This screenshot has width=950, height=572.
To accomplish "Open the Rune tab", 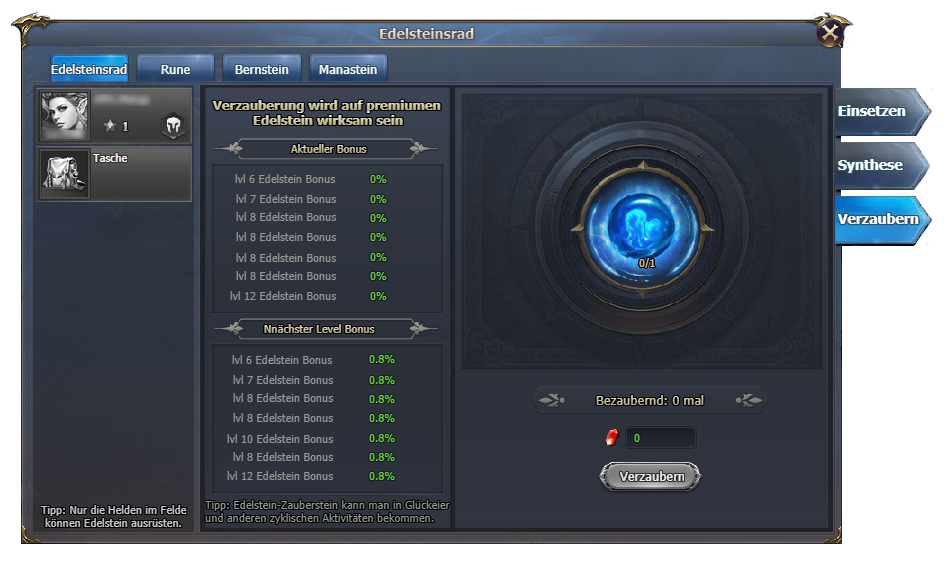I will pos(175,70).
